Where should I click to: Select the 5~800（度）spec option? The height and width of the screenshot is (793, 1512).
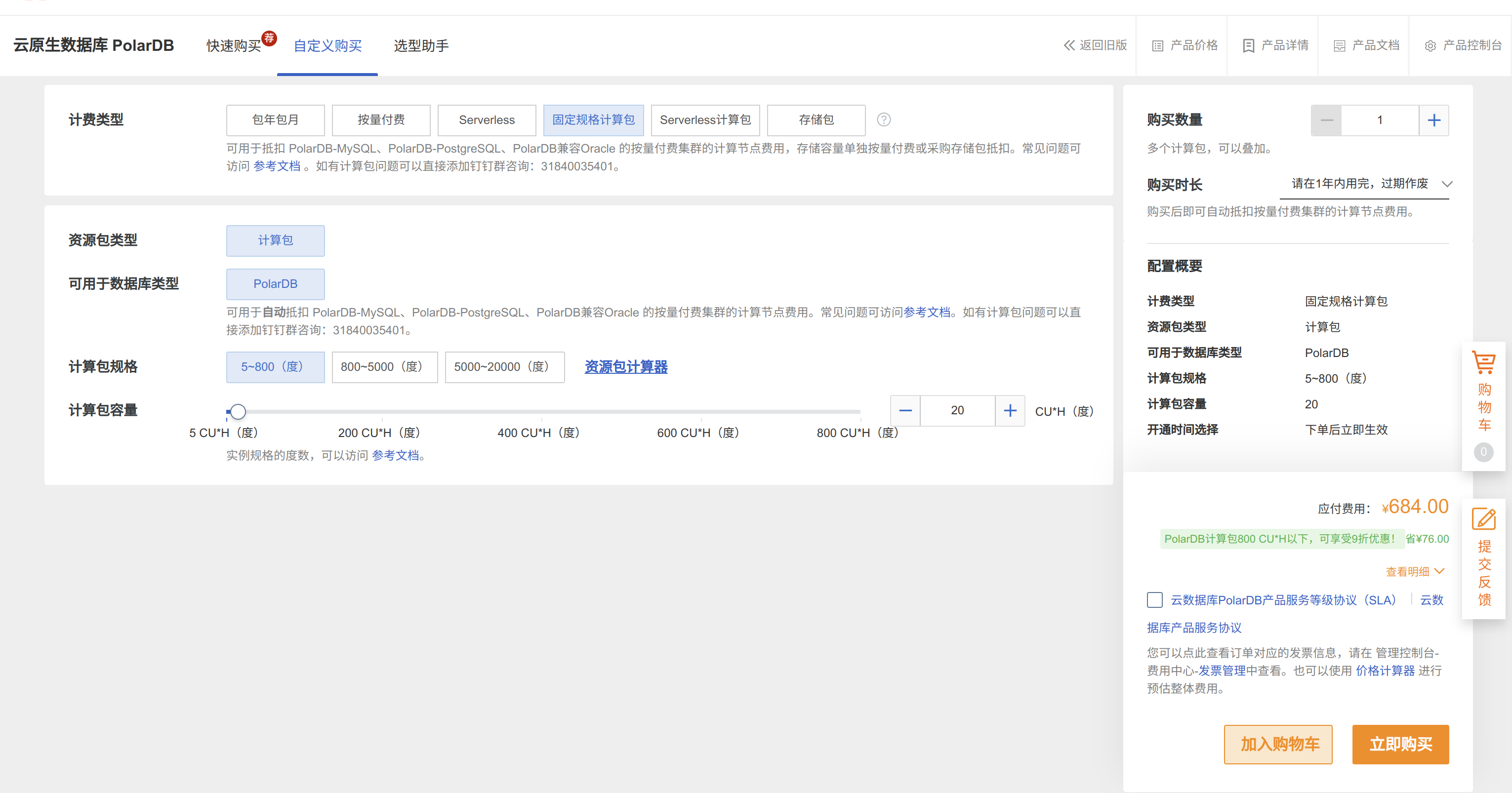pyautogui.click(x=275, y=367)
